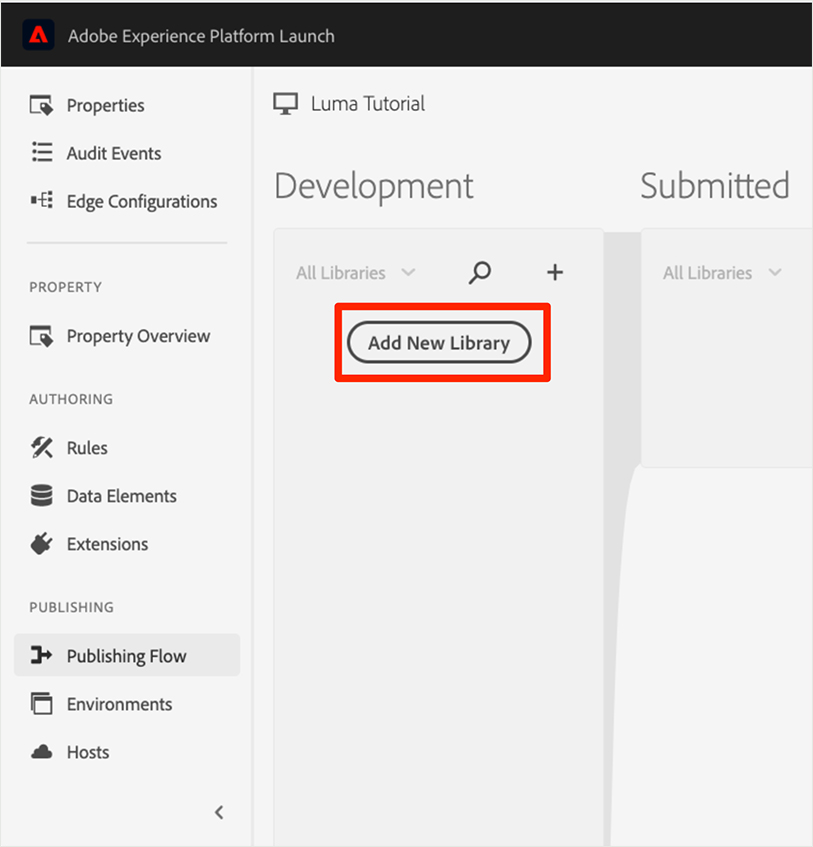
Task: Click the Adobe logo icon
Action: point(38,35)
